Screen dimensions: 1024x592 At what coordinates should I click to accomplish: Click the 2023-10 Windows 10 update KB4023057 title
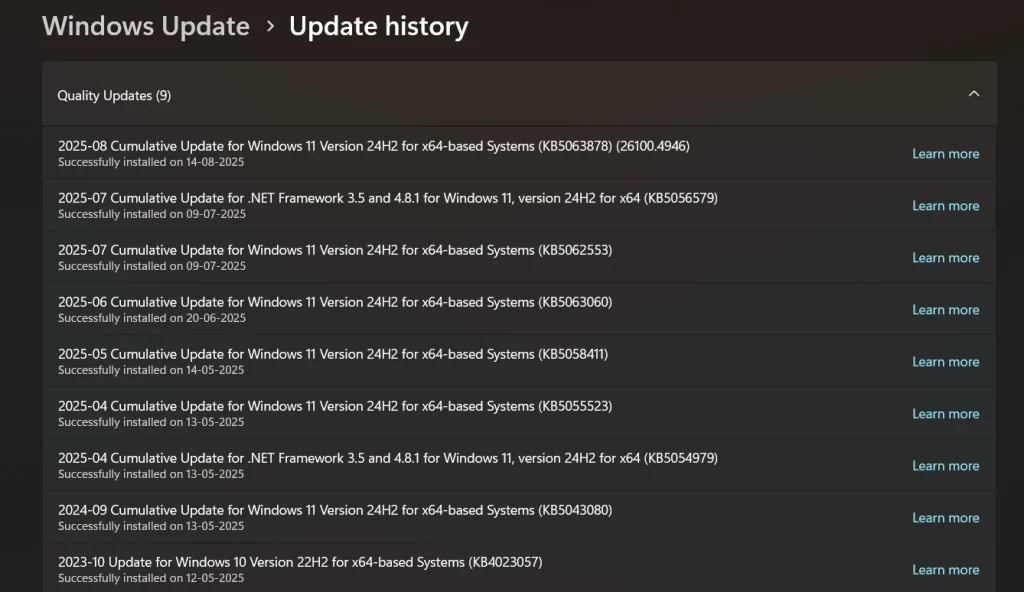[300, 562]
